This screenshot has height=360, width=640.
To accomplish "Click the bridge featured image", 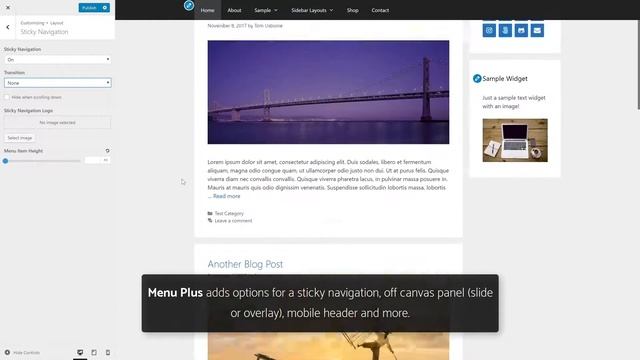I will [x=328, y=92].
